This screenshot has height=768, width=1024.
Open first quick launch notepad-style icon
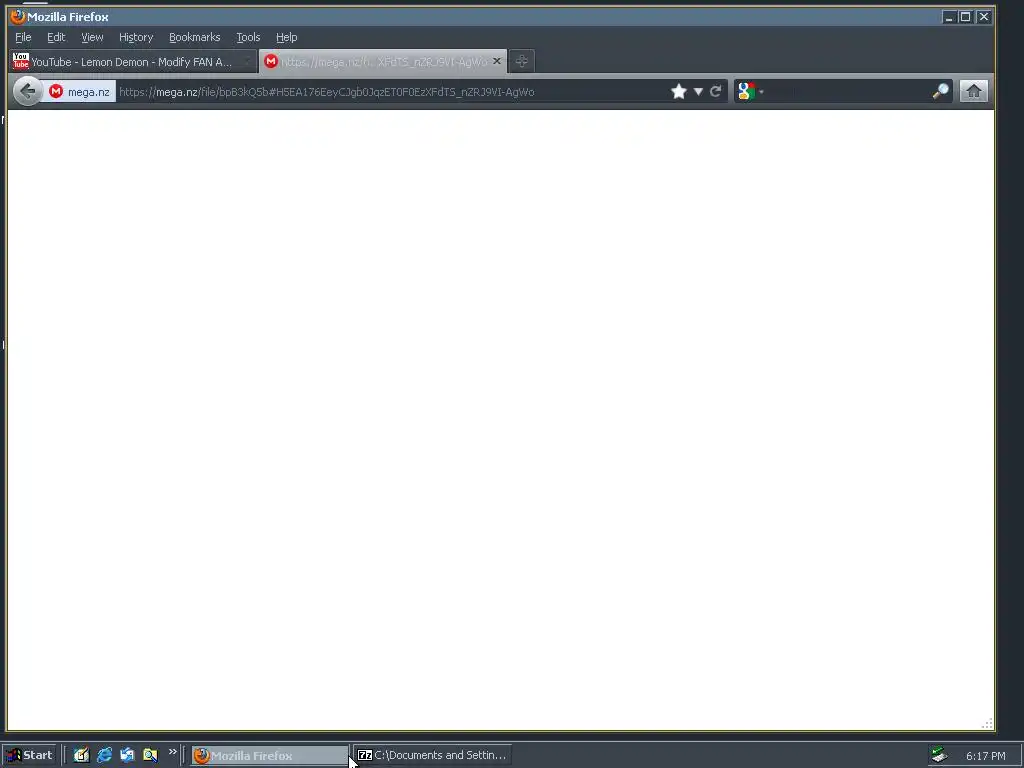(x=81, y=755)
